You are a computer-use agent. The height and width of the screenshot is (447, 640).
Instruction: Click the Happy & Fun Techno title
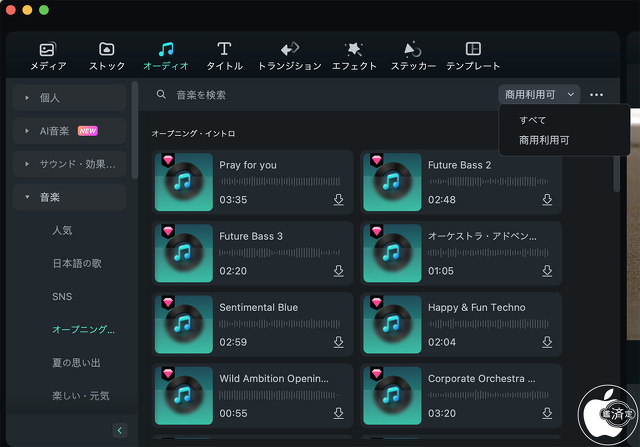coord(476,307)
